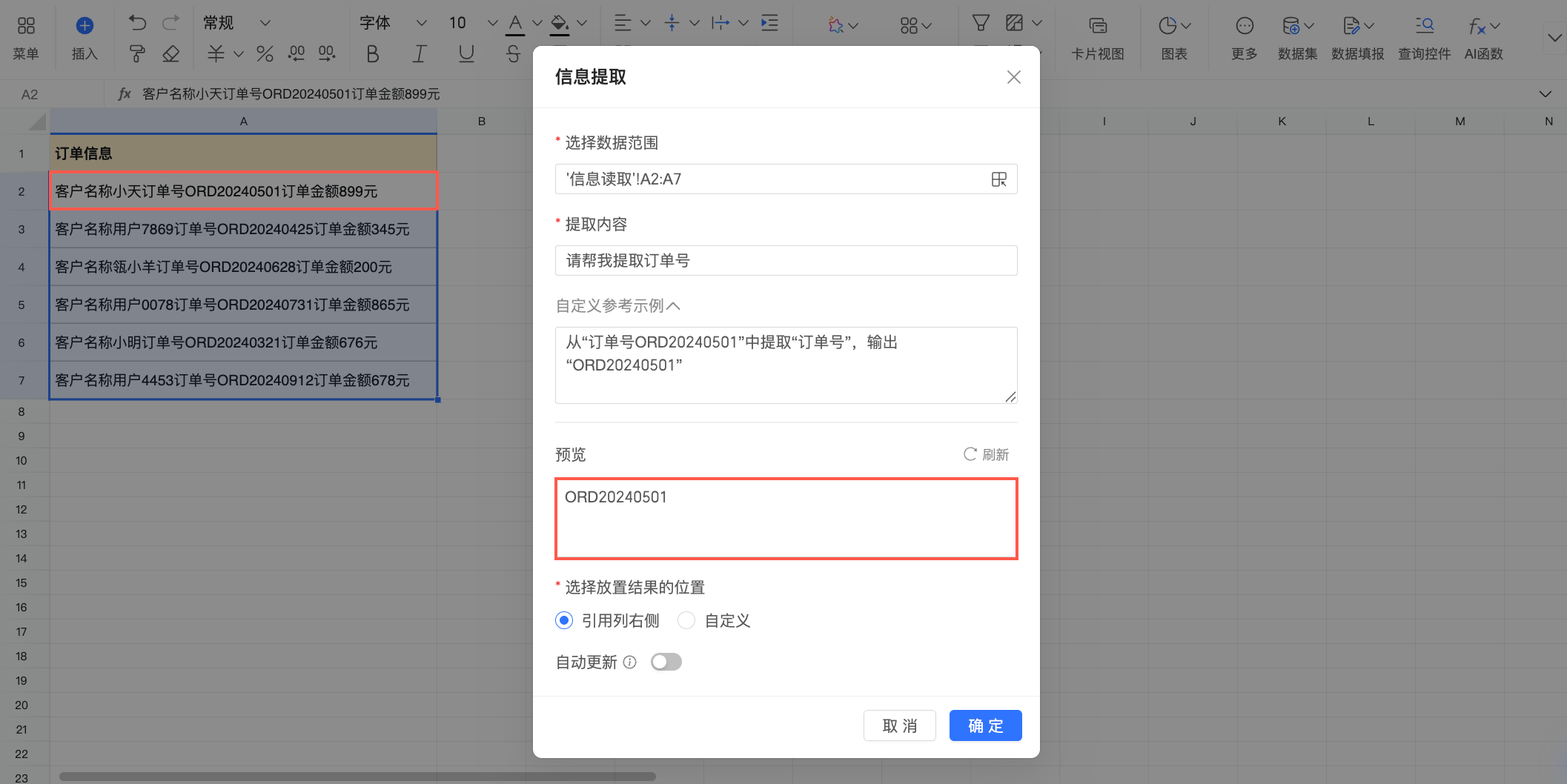The height and width of the screenshot is (784, 1567).
Task: Select the 引用列右侧 radio option
Action: (x=564, y=620)
